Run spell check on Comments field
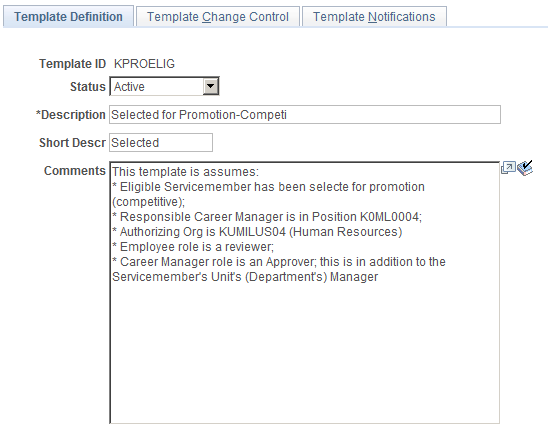 point(525,168)
